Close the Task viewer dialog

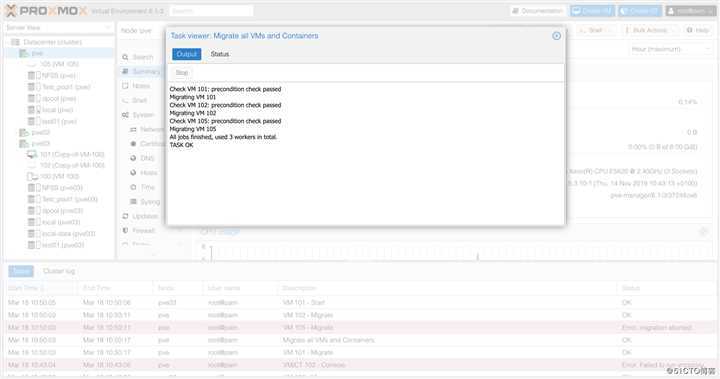(556, 36)
